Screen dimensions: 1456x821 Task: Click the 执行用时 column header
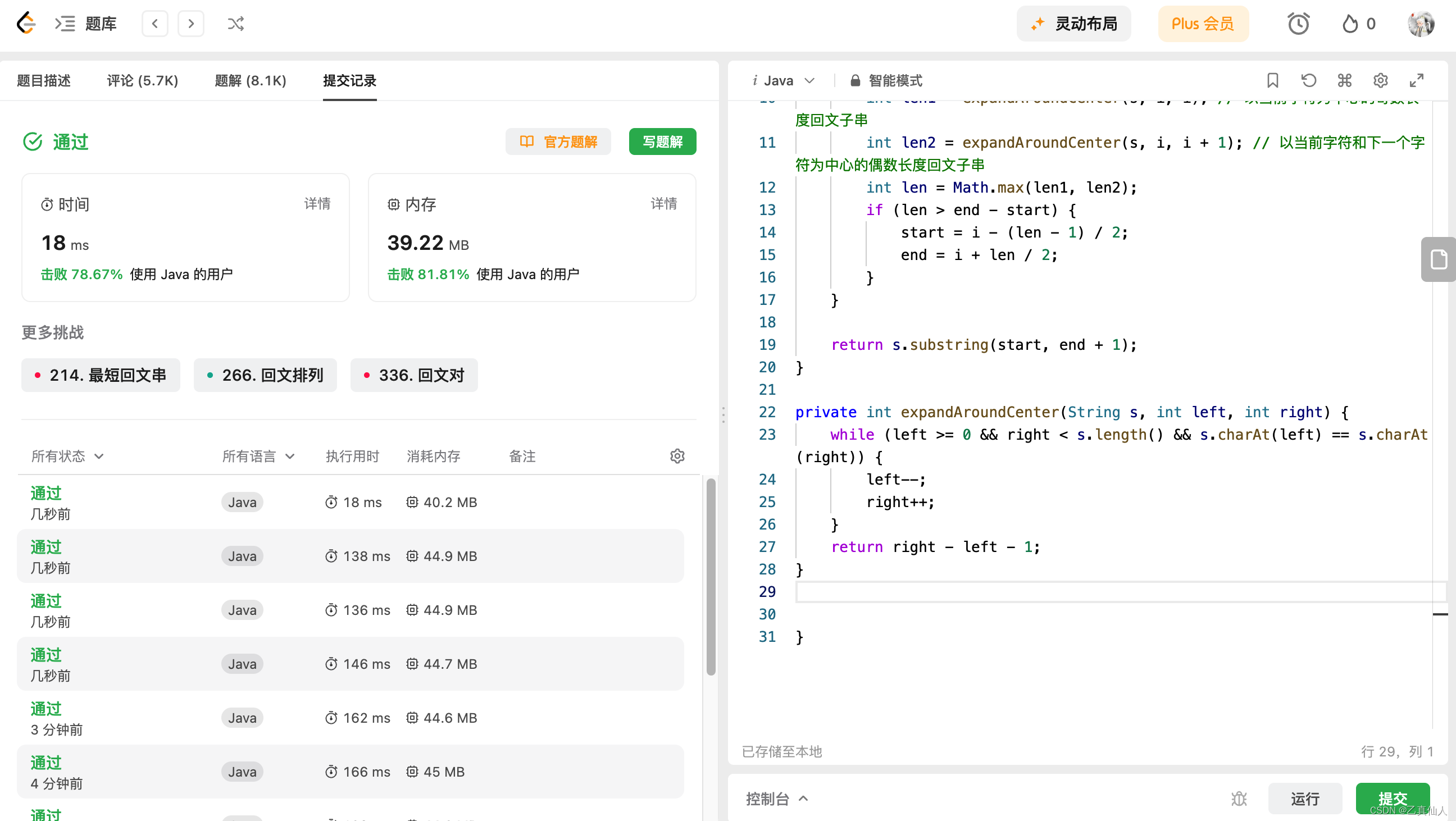[352, 456]
